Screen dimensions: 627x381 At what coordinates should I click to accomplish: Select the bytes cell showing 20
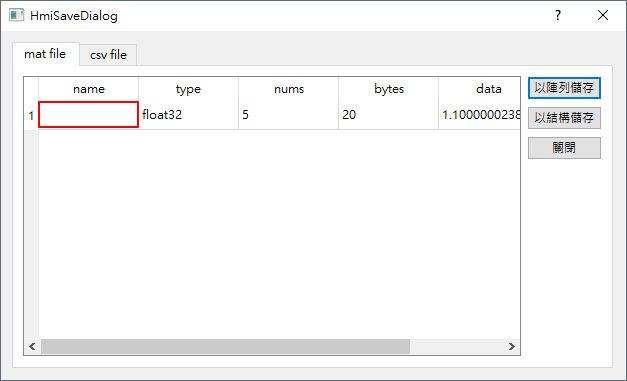[x=388, y=115]
